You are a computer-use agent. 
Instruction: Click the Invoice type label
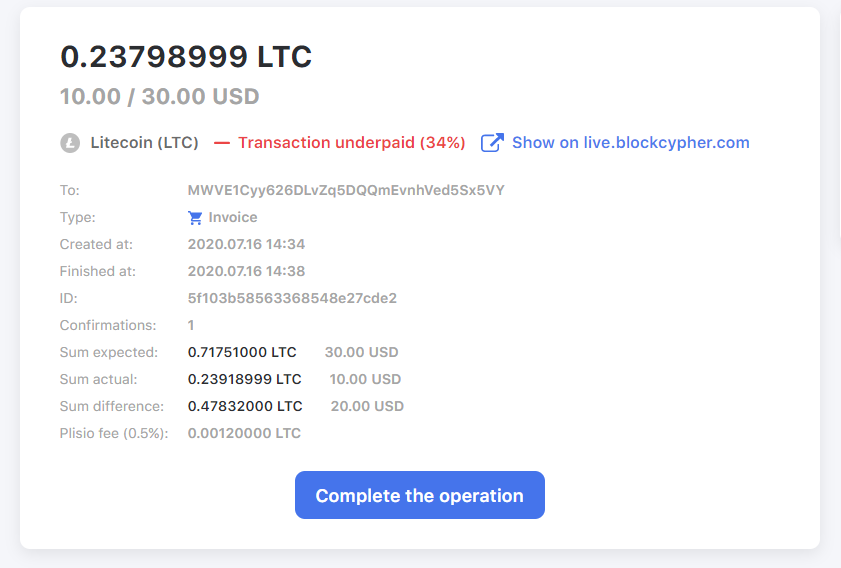pos(233,217)
